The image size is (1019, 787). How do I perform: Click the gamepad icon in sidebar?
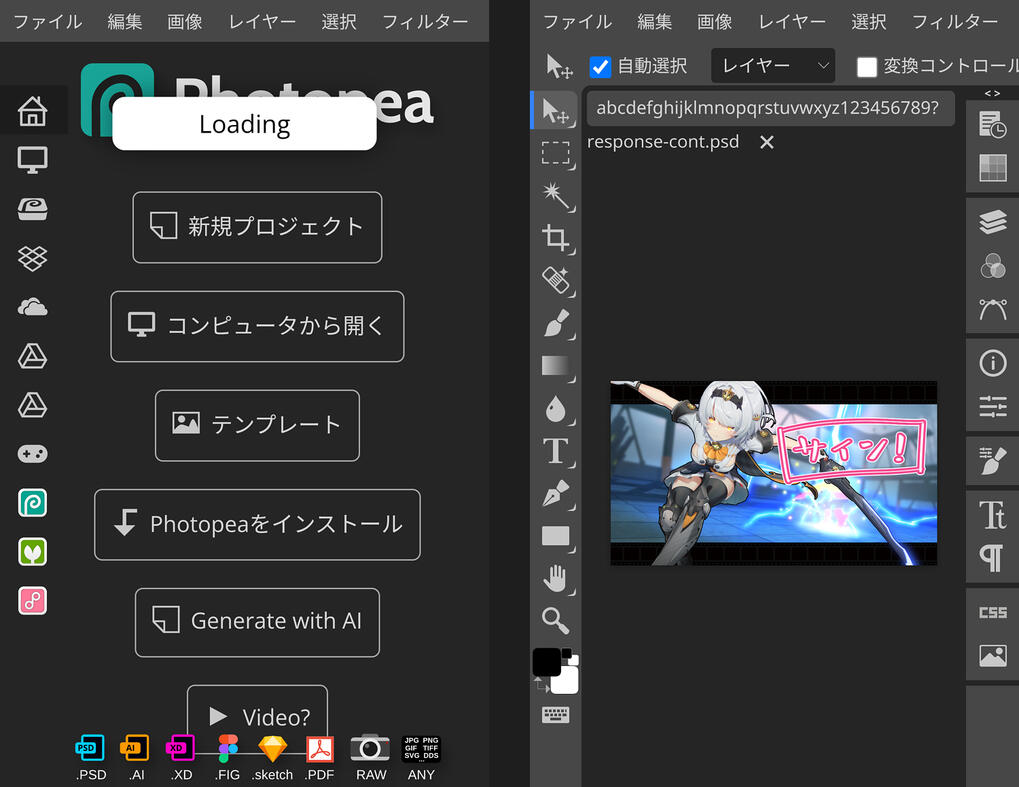32,454
